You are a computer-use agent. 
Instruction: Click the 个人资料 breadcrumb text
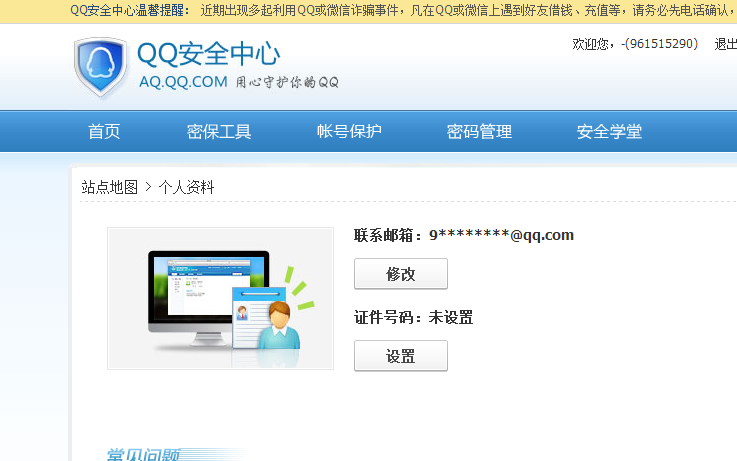click(187, 187)
